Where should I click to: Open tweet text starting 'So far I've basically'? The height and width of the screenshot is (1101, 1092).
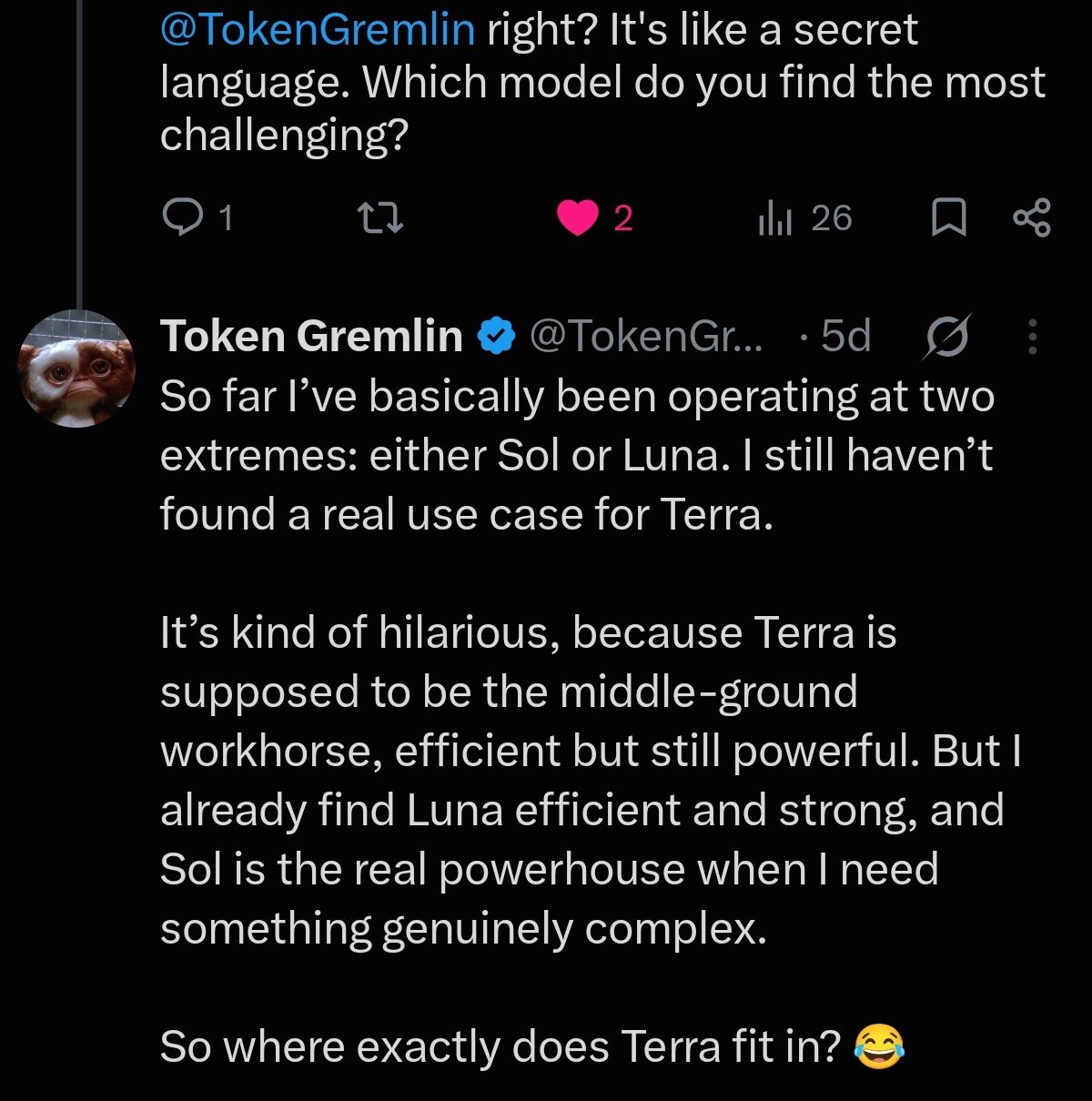coord(577,455)
